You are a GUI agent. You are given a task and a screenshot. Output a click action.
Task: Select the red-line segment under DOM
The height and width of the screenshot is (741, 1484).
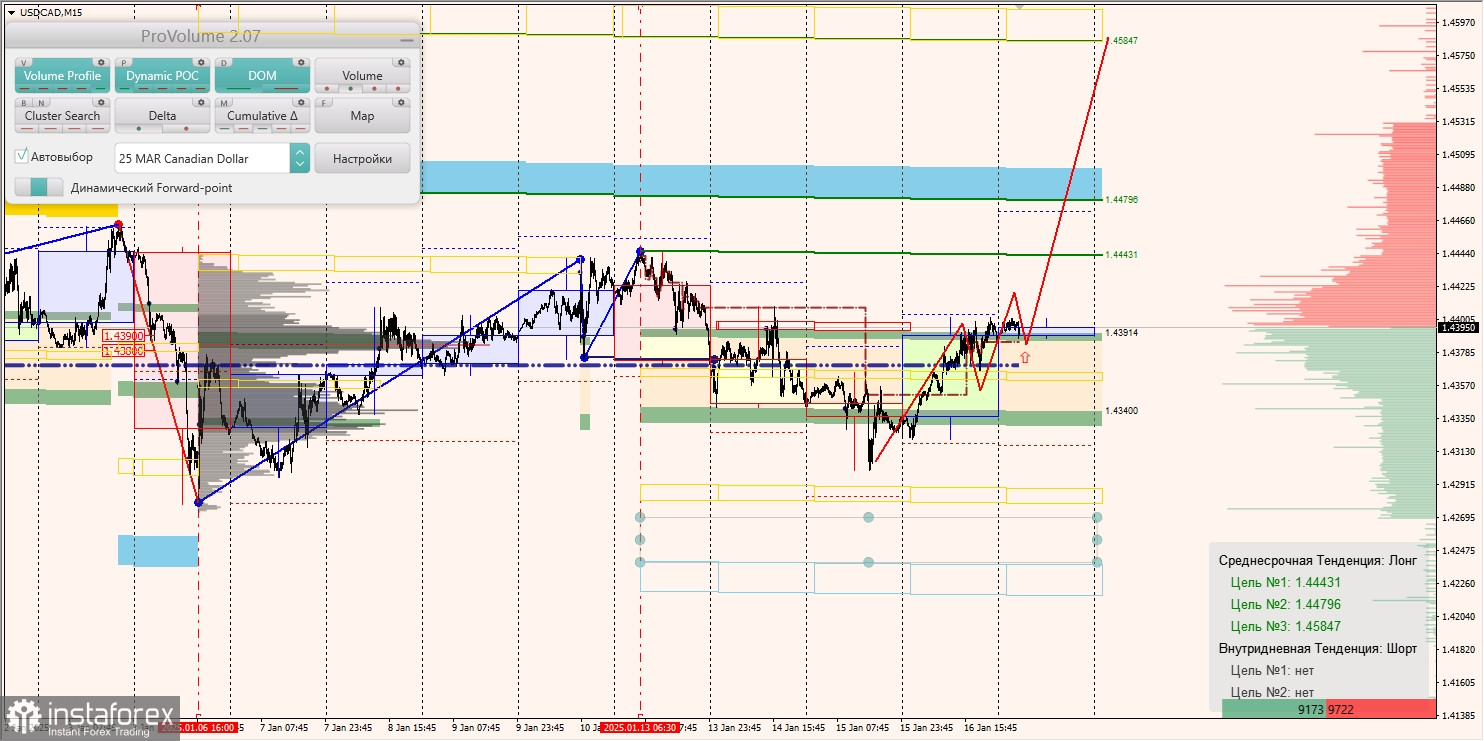(x=286, y=89)
